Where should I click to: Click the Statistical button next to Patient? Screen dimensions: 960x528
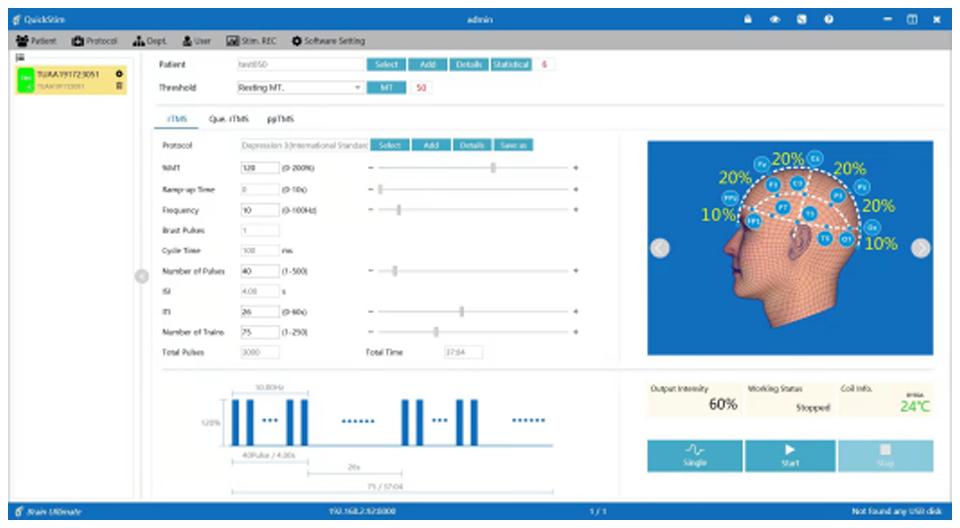[x=510, y=64]
